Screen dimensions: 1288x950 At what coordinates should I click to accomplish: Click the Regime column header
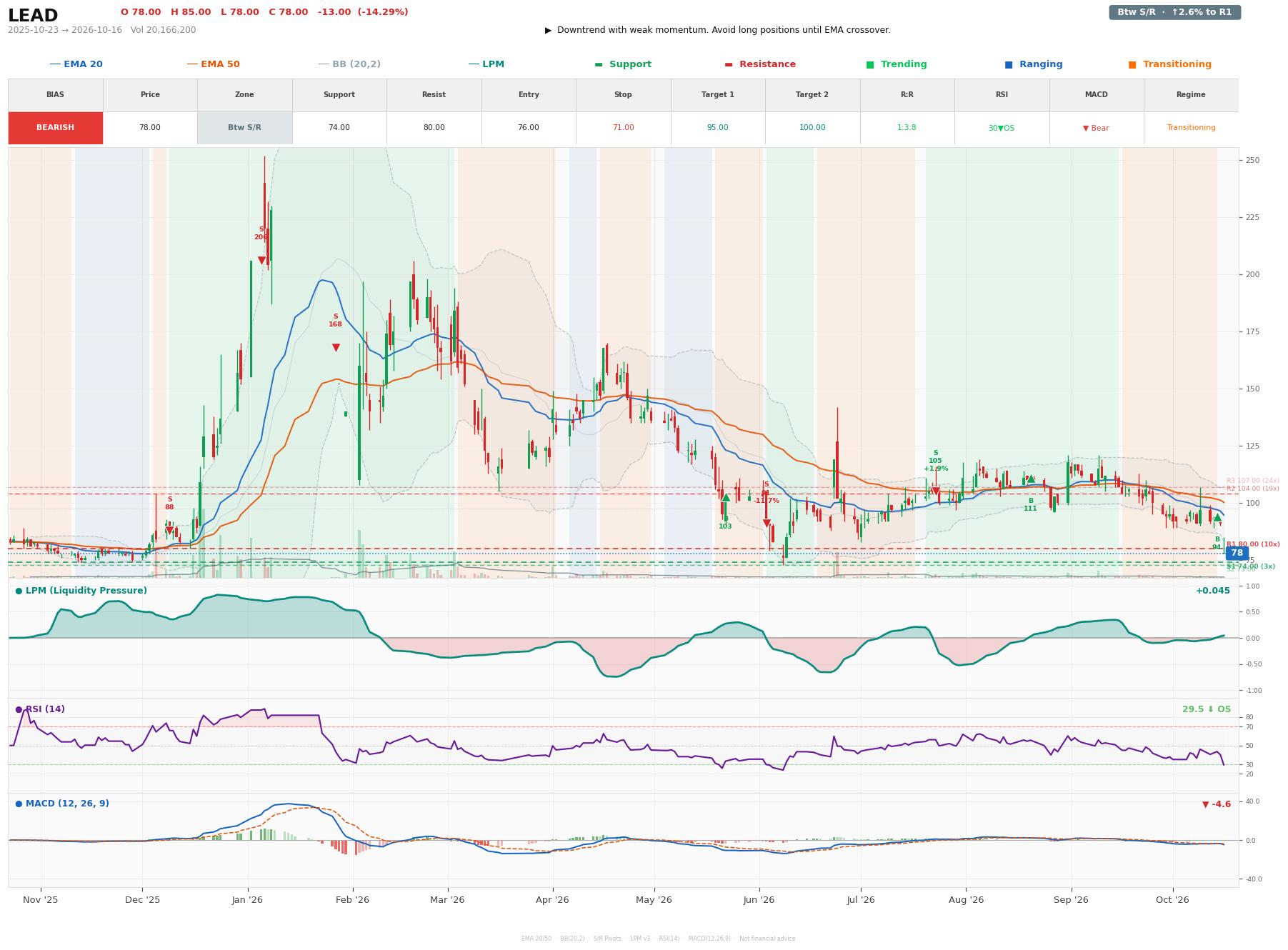pos(1191,95)
